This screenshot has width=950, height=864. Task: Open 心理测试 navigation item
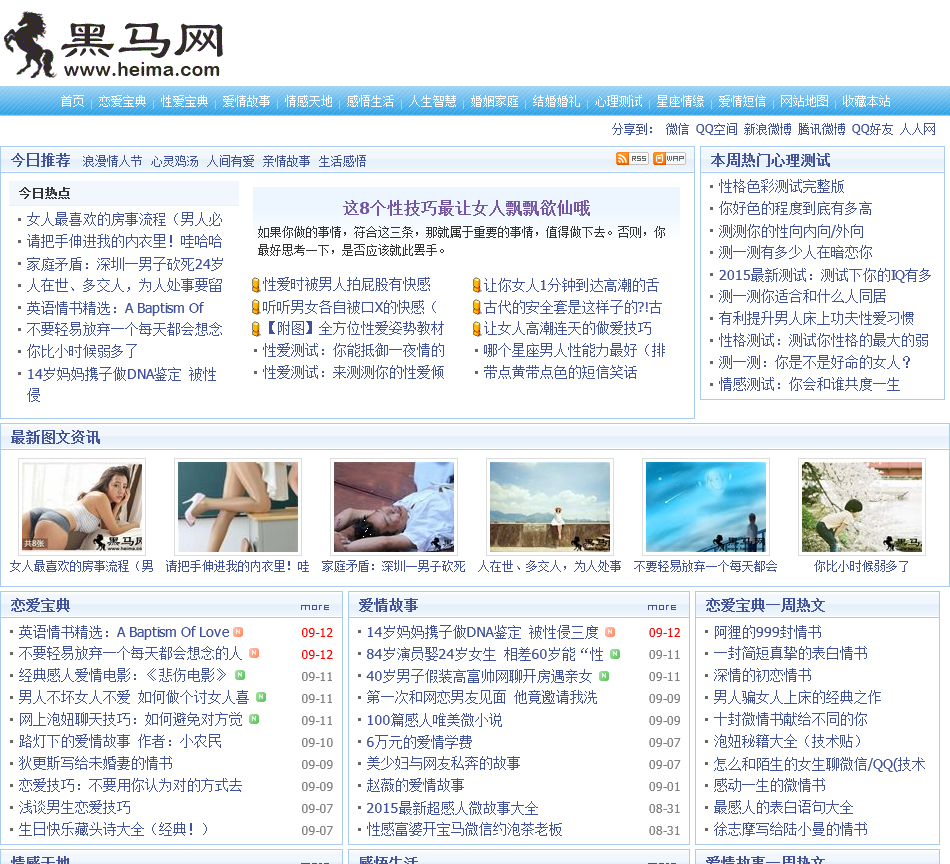[x=618, y=101]
